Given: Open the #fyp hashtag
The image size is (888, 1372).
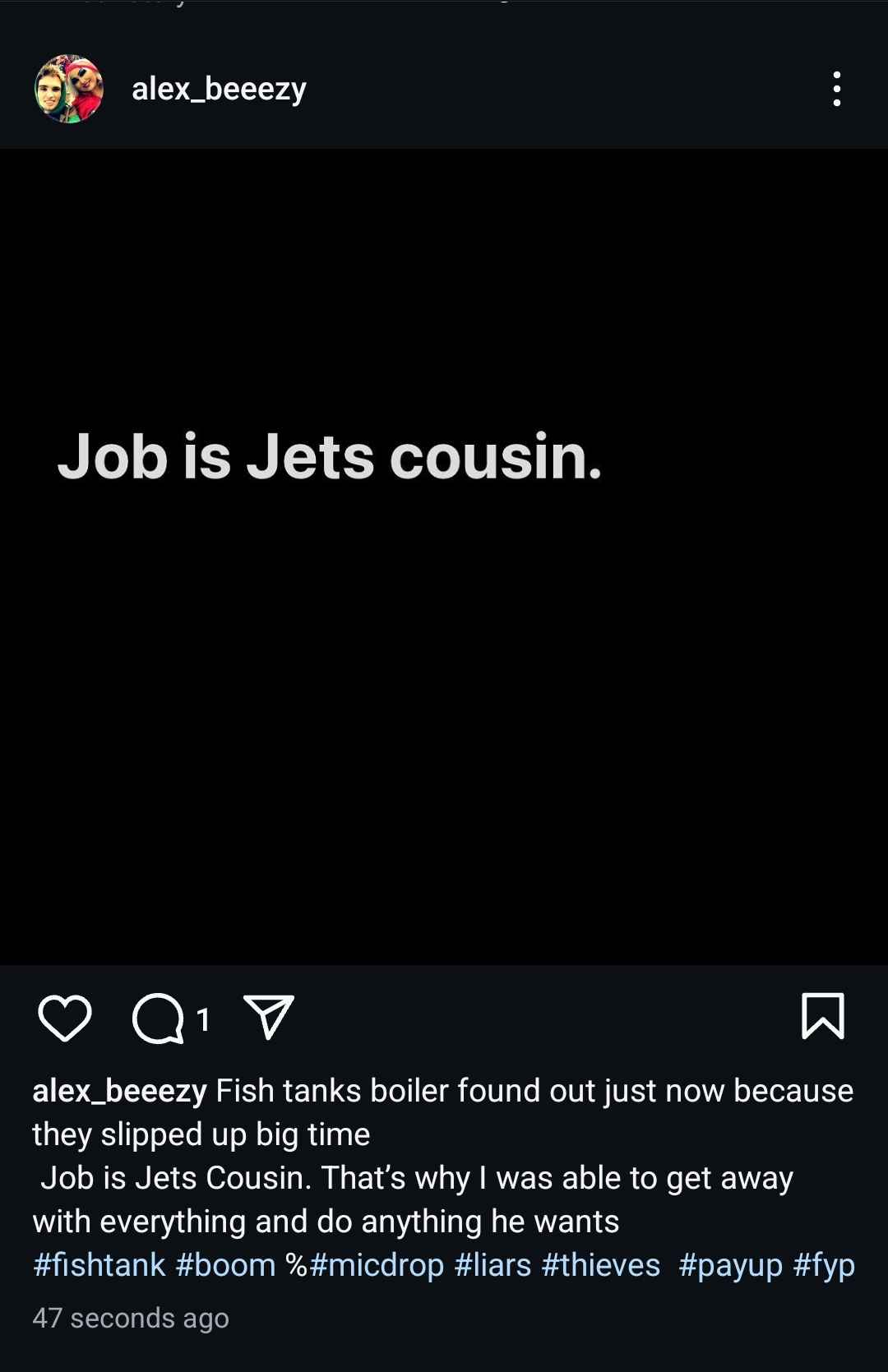Looking at the screenshot, I should [824, 1265].
